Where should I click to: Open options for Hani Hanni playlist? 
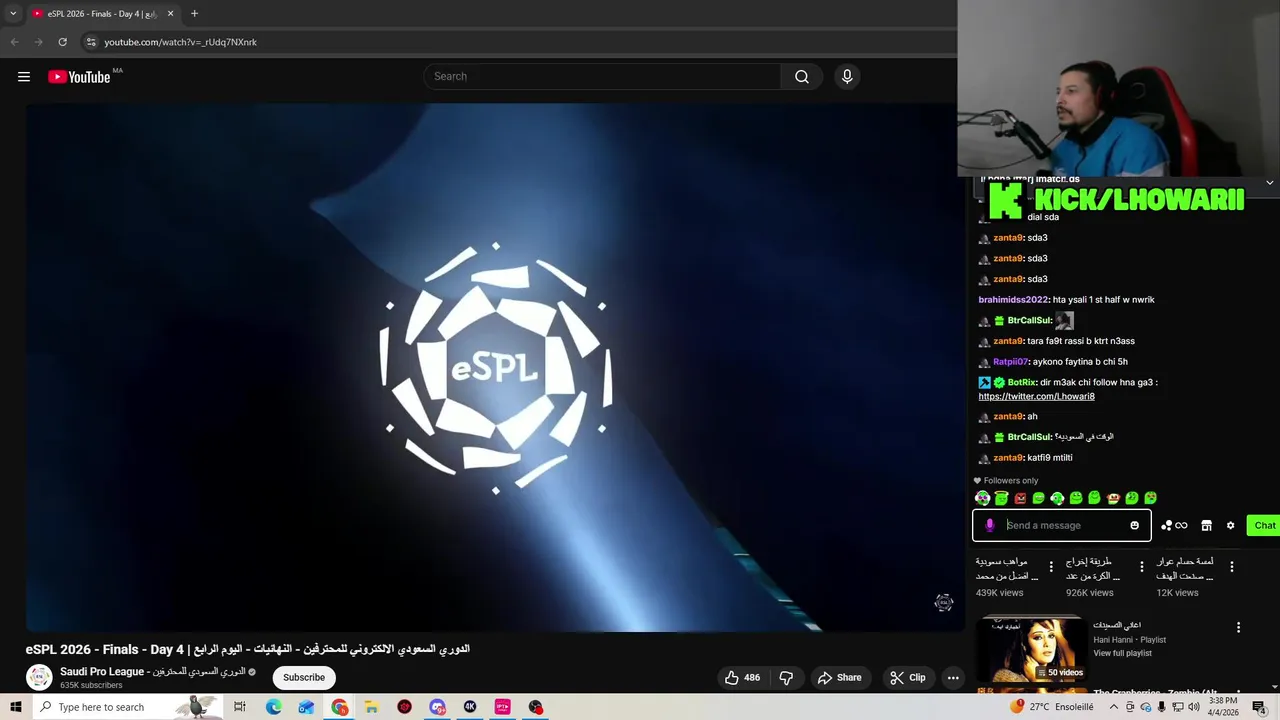[x=1238, y=628]
